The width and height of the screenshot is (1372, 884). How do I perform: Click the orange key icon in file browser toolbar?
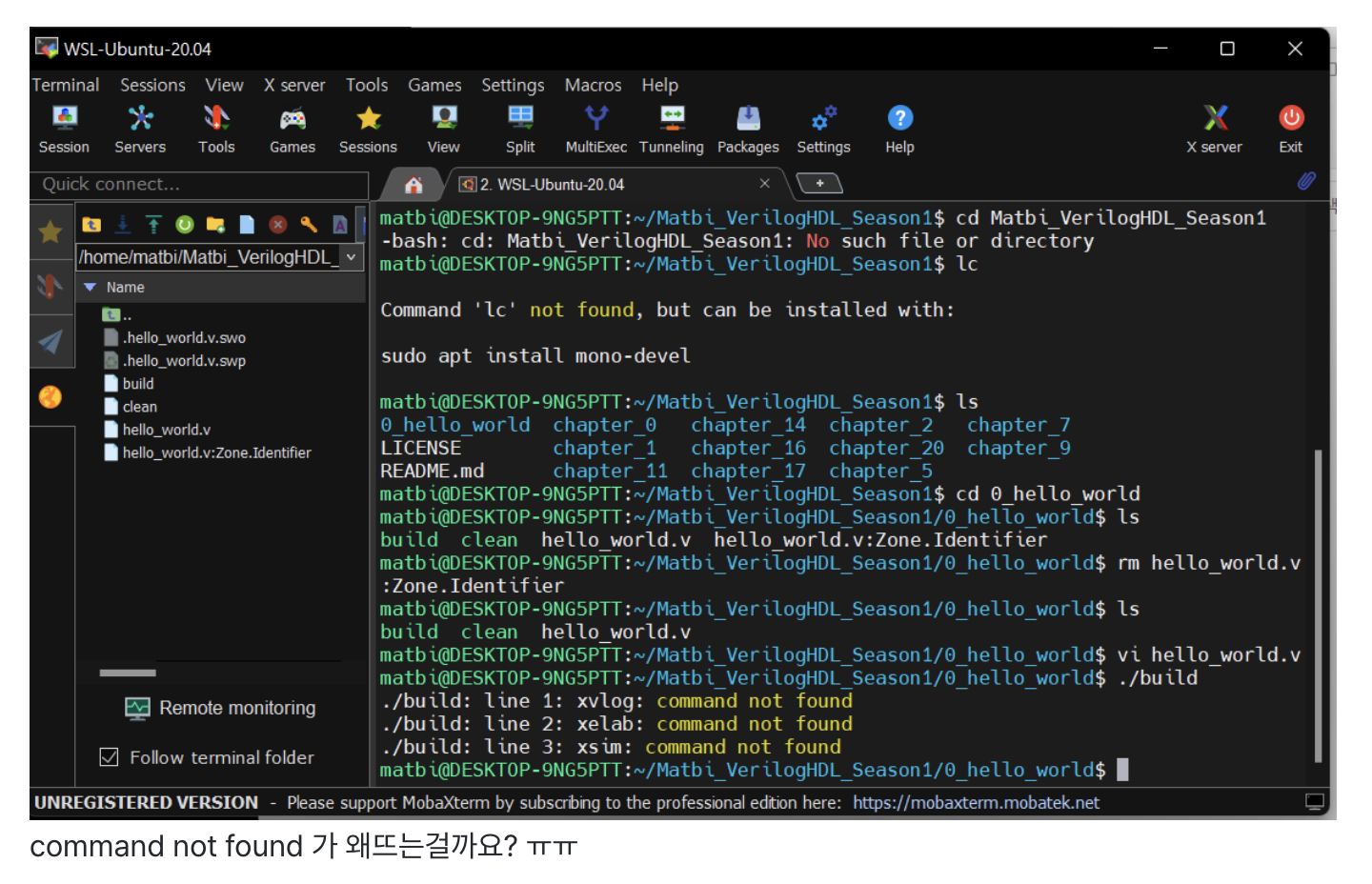click(x=309, y=225)
